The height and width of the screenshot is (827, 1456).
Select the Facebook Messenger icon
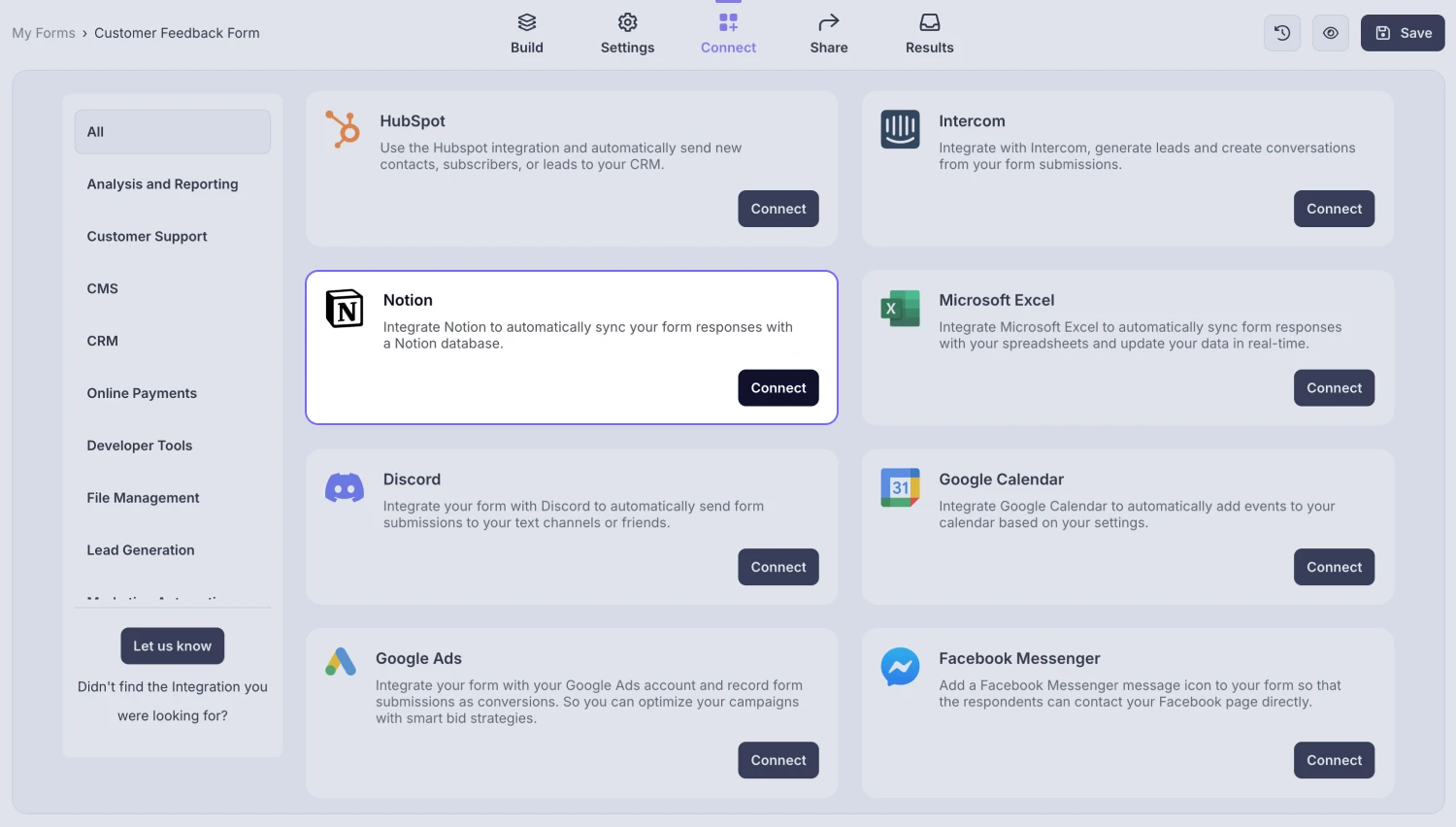tap(900, 667)
